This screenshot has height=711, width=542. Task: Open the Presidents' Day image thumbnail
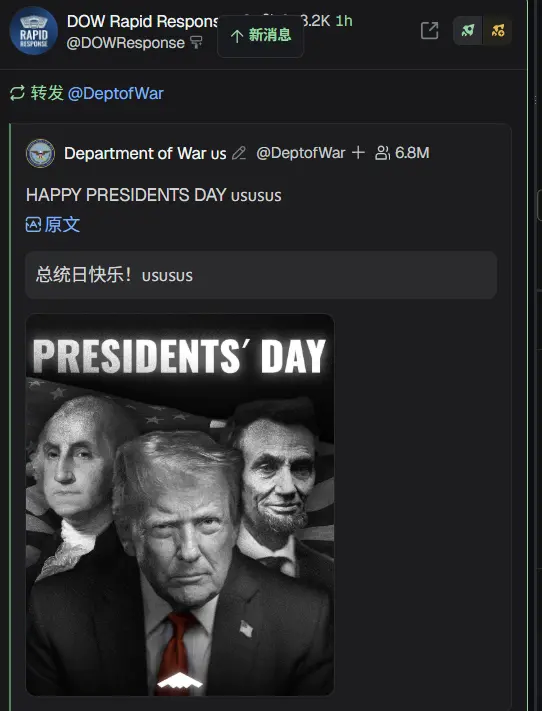[180, 505]
